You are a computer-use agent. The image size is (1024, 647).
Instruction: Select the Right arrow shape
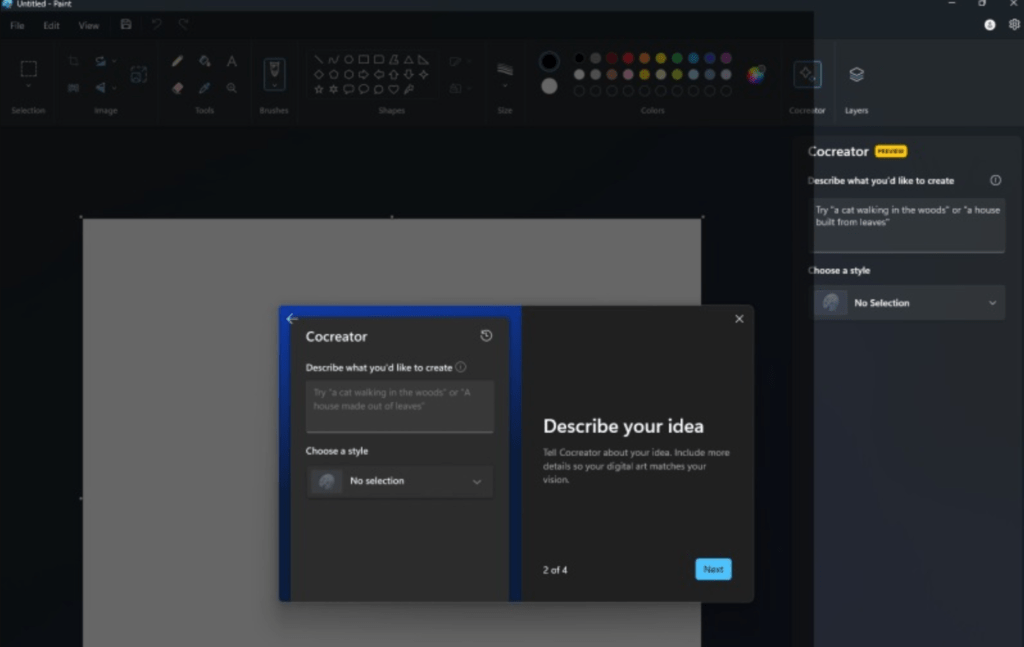(x=364, y=74)
